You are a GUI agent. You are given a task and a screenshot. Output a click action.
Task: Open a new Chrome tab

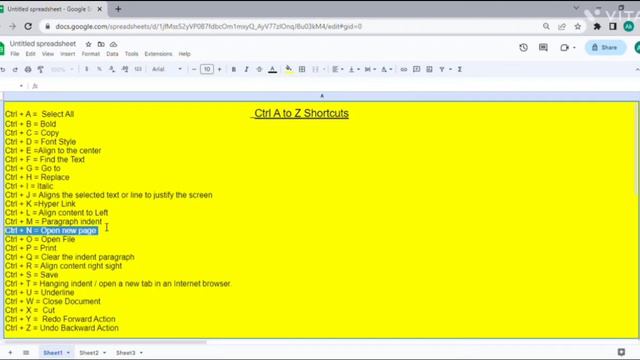click(x=118, y=9)
